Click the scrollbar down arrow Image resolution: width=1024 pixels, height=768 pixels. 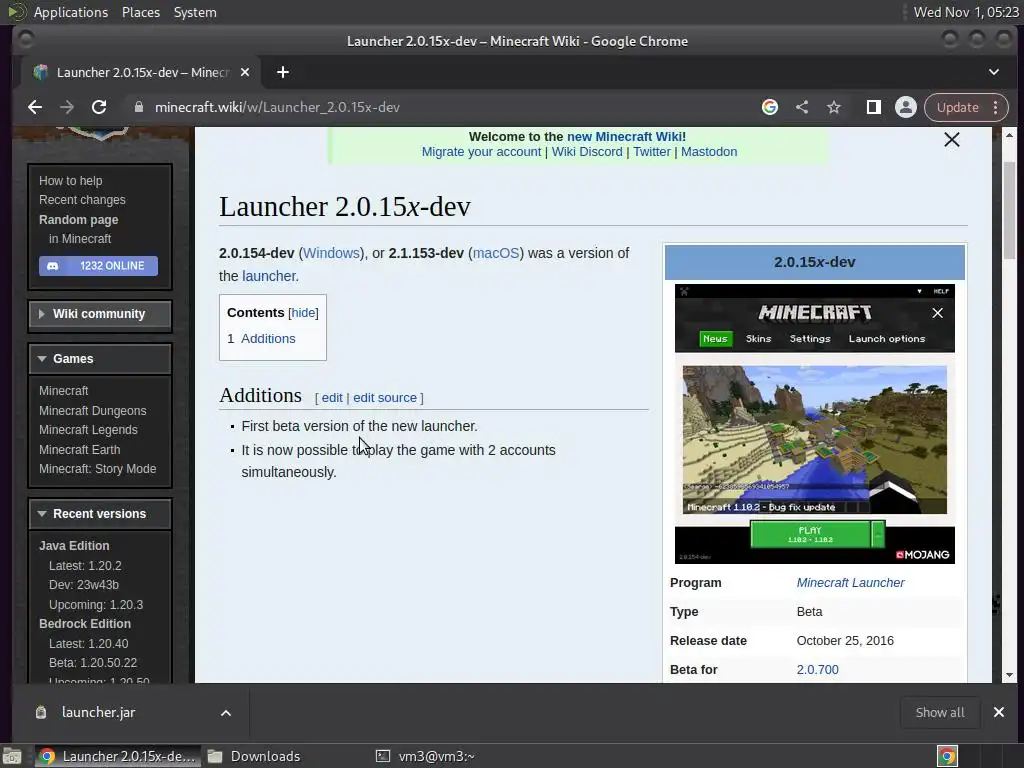[x=1010, y=675]
